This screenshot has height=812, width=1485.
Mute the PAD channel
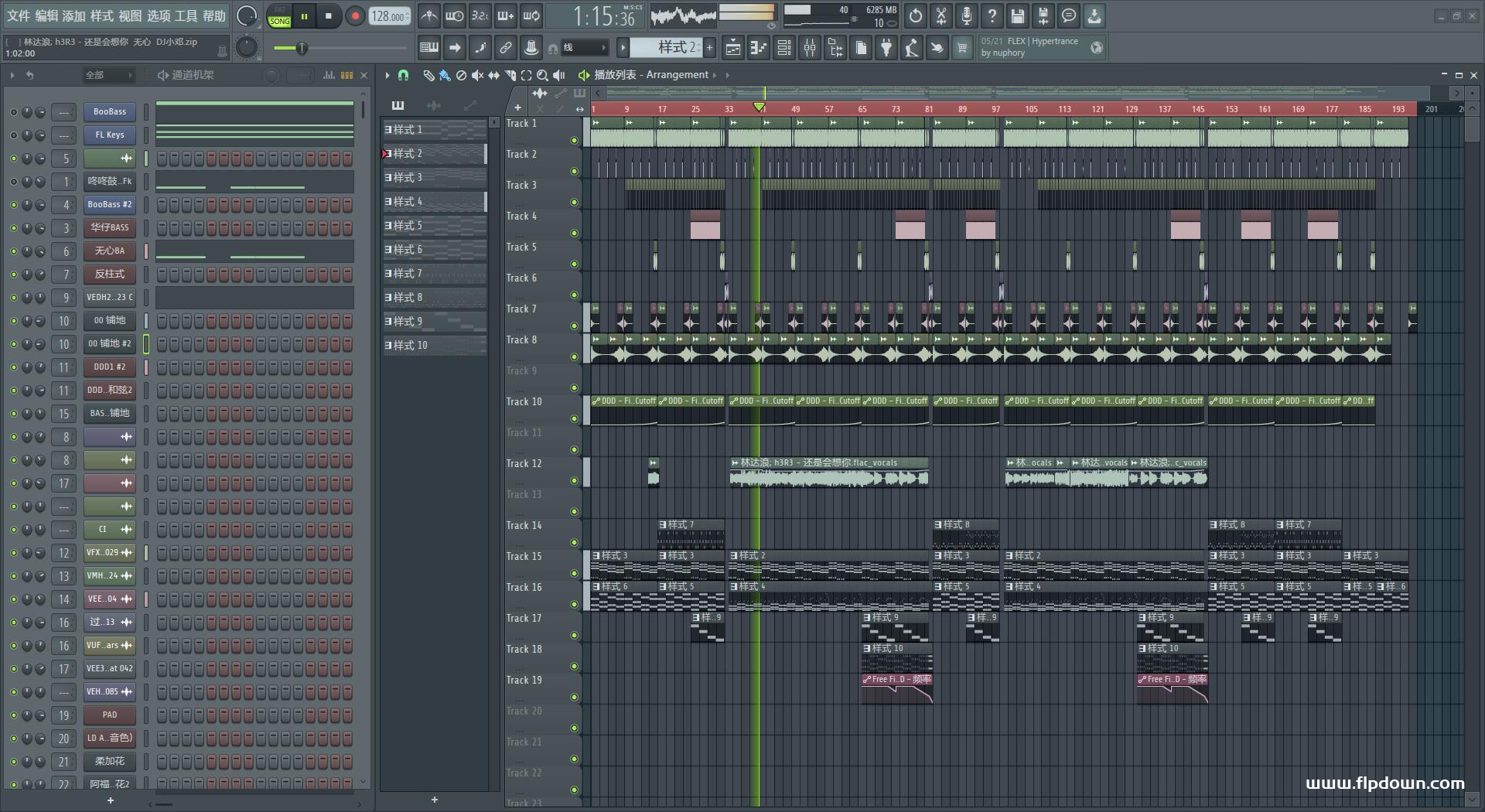click(x=13, y=715)
